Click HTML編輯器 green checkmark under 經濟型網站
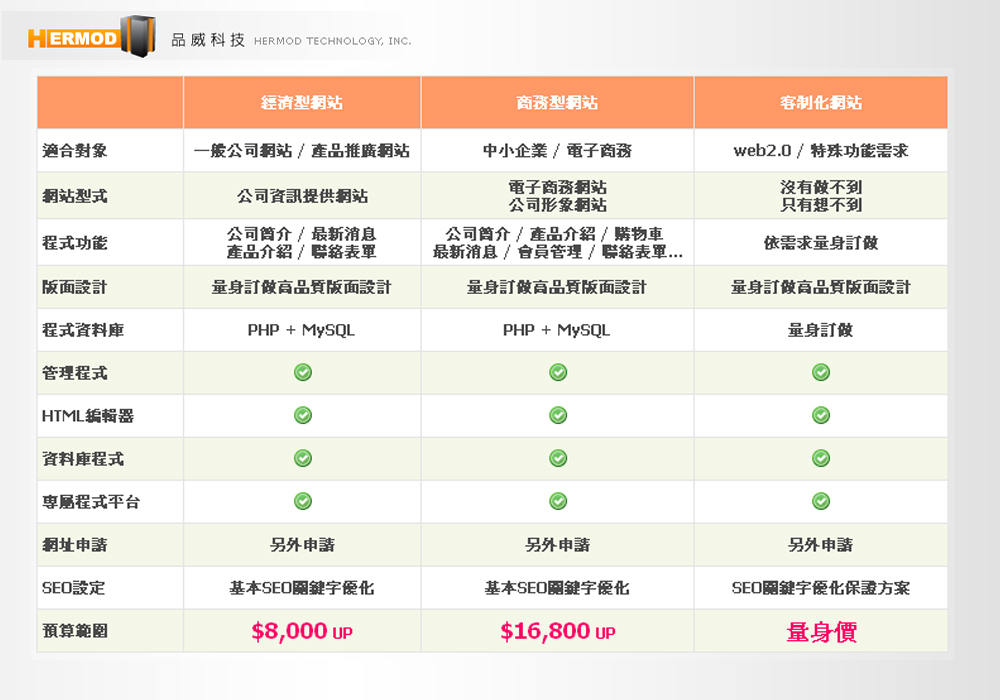This screenshot has height=700, width=1000. [x=302, y=415]
